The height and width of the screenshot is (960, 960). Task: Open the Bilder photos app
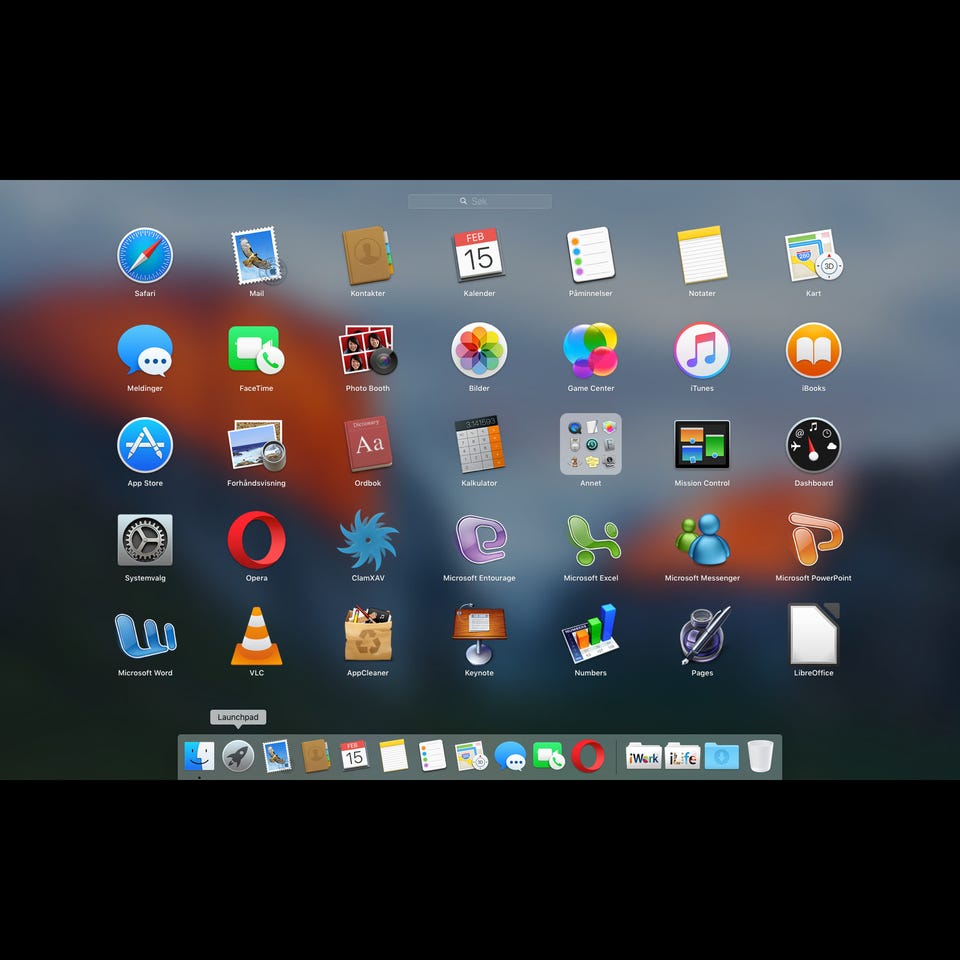479,350
